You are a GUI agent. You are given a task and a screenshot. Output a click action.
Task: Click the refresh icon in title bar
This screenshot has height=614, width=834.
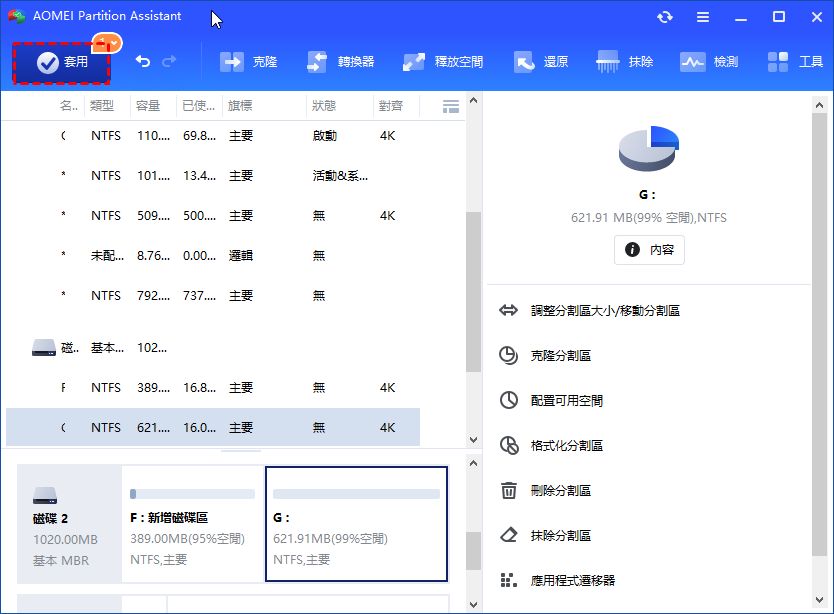coord(665,17)
